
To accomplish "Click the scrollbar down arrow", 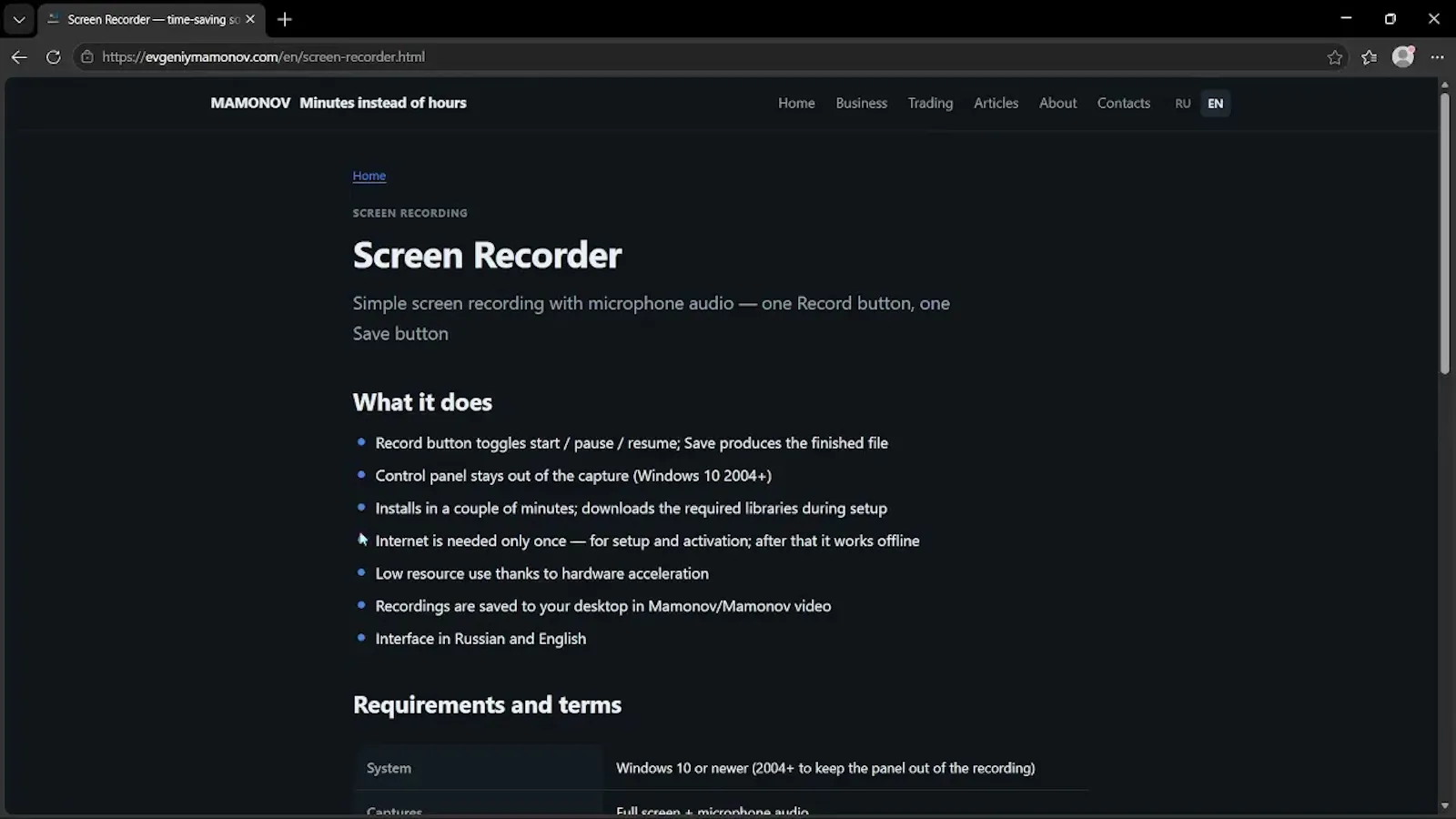I will point(1444,805).
